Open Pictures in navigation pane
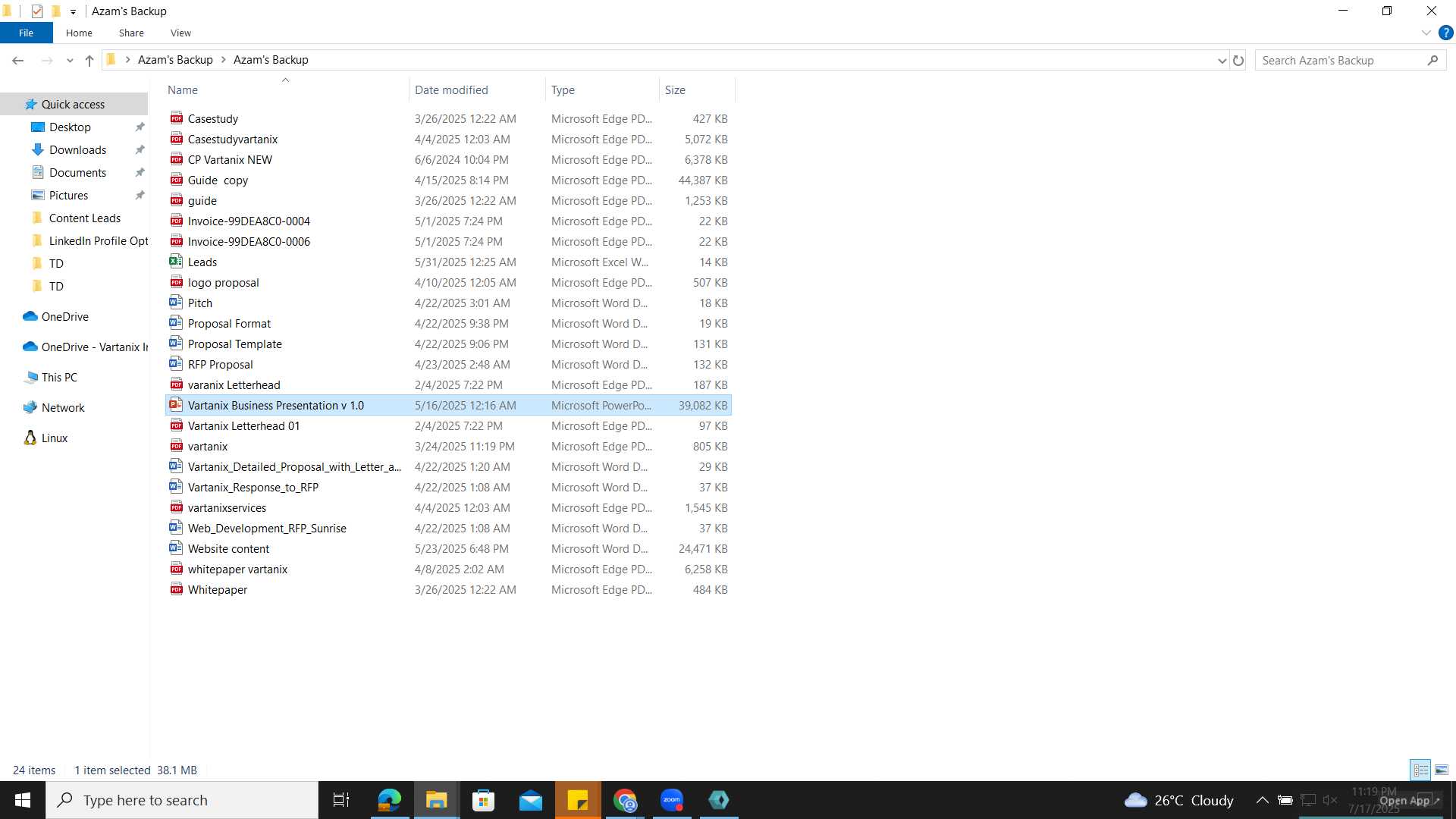Screen dimensions: 1456x819 click(x=68, y=195)
